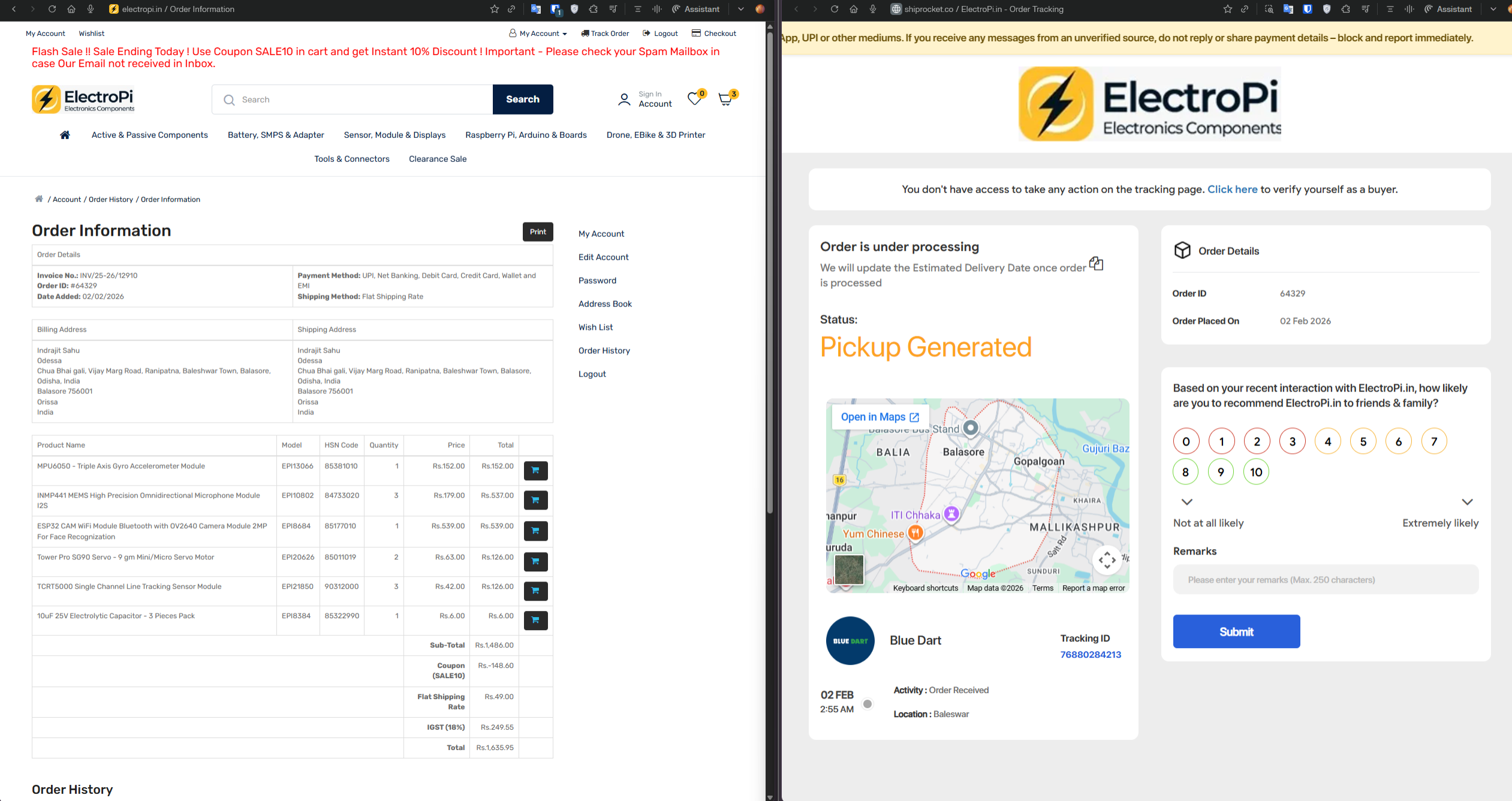The height and width of the screenshot is (801, 1512).
Task: Open the shopping cart icon with badge 3
Action: click(x=725, y=100)
